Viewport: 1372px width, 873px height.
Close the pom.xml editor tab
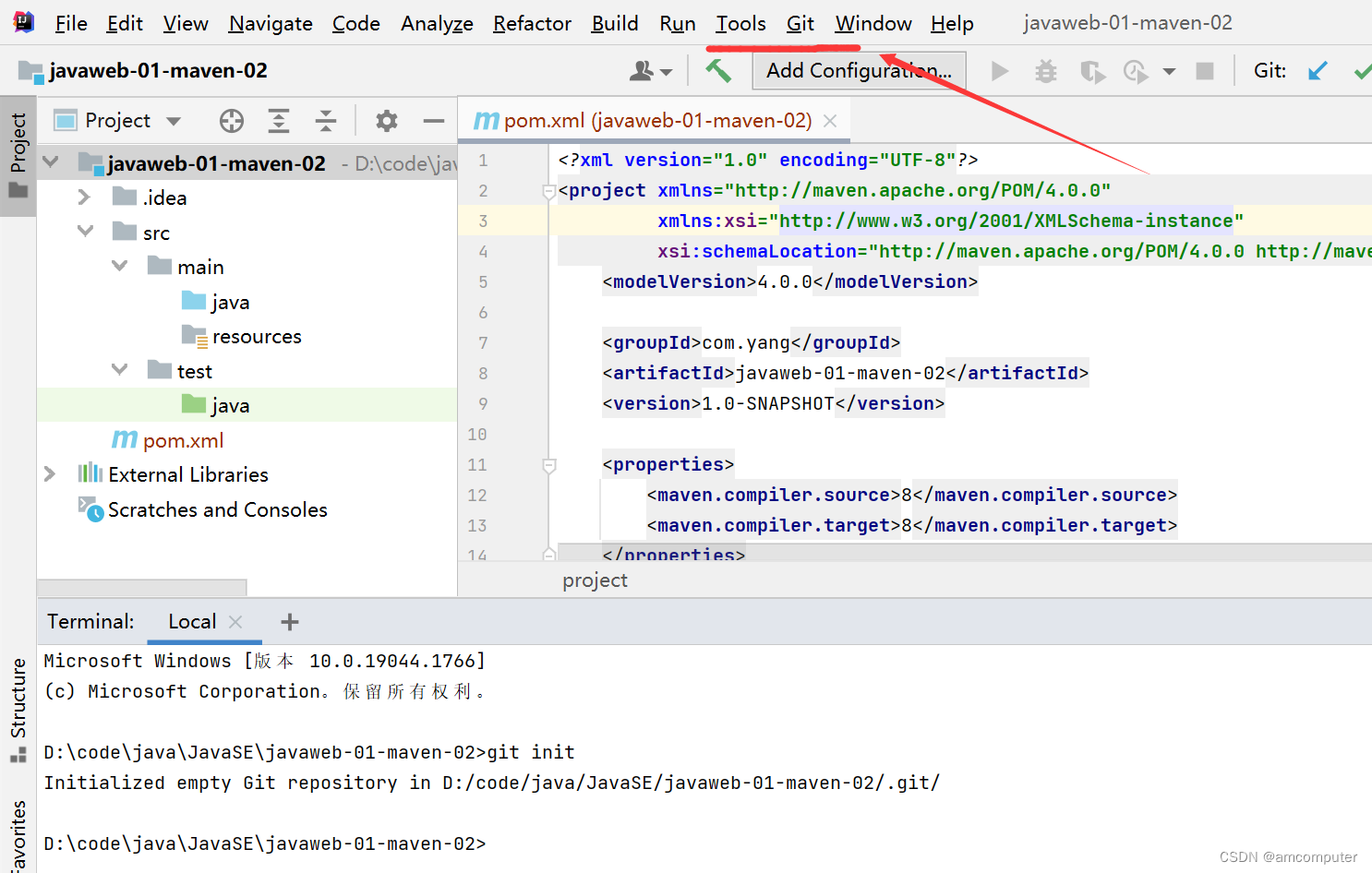(830, 121)
